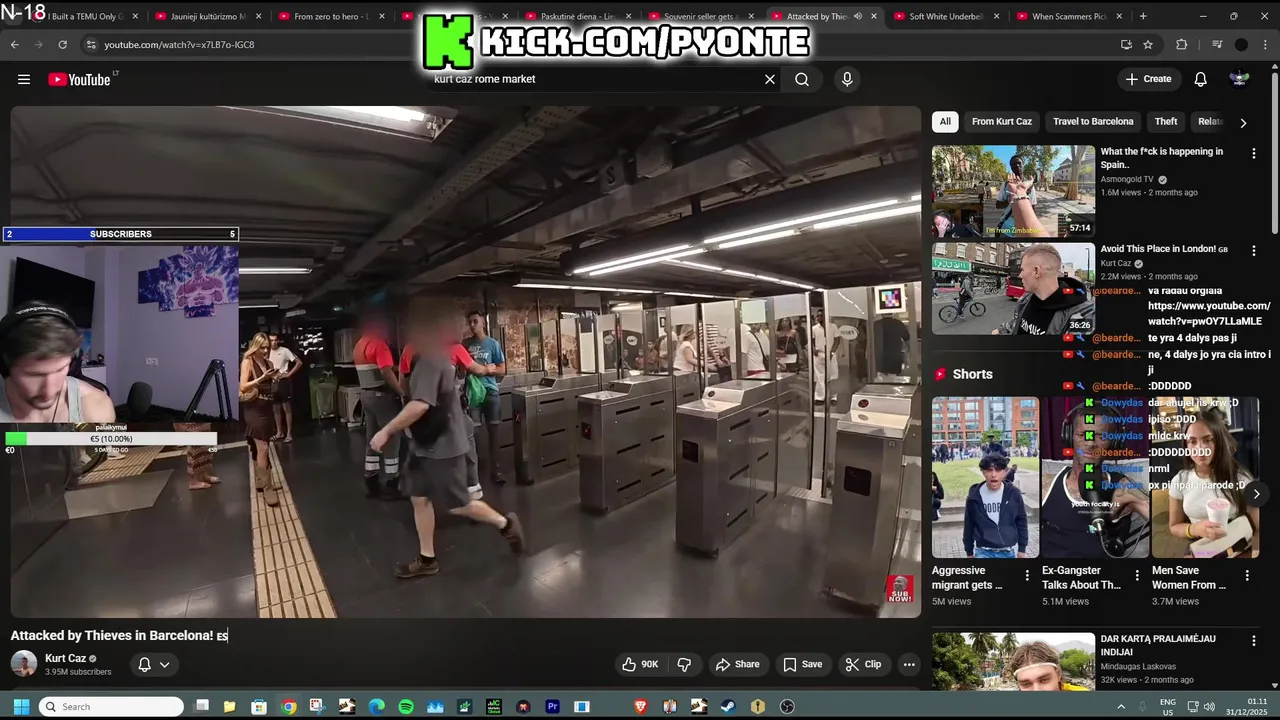
Task: Open Windows Start menu
Action: point(21,706)
